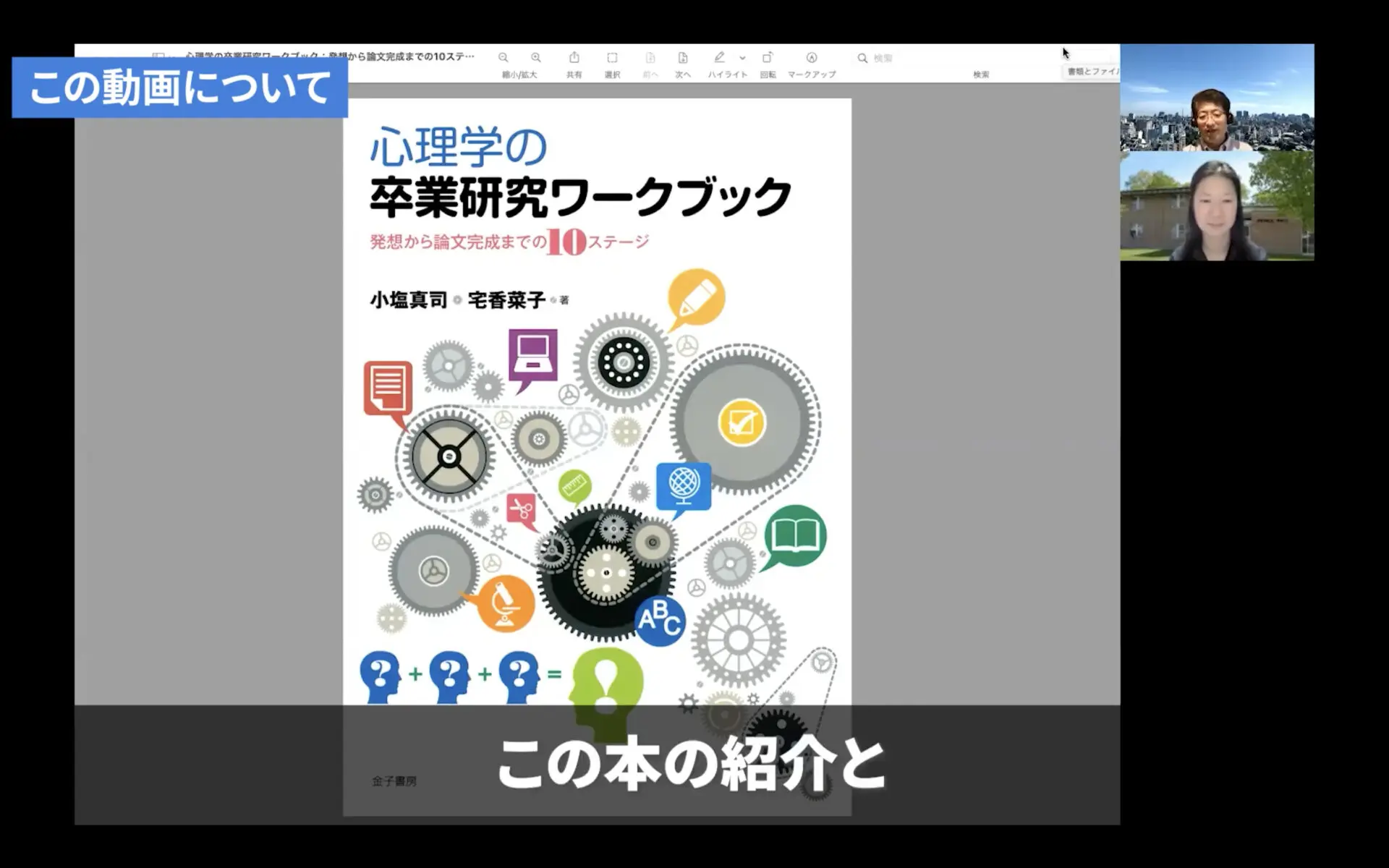Click author name 宅香菜子
Image resolution: width=1389 pixels, height=868 pixels.
tap(506, 299)
